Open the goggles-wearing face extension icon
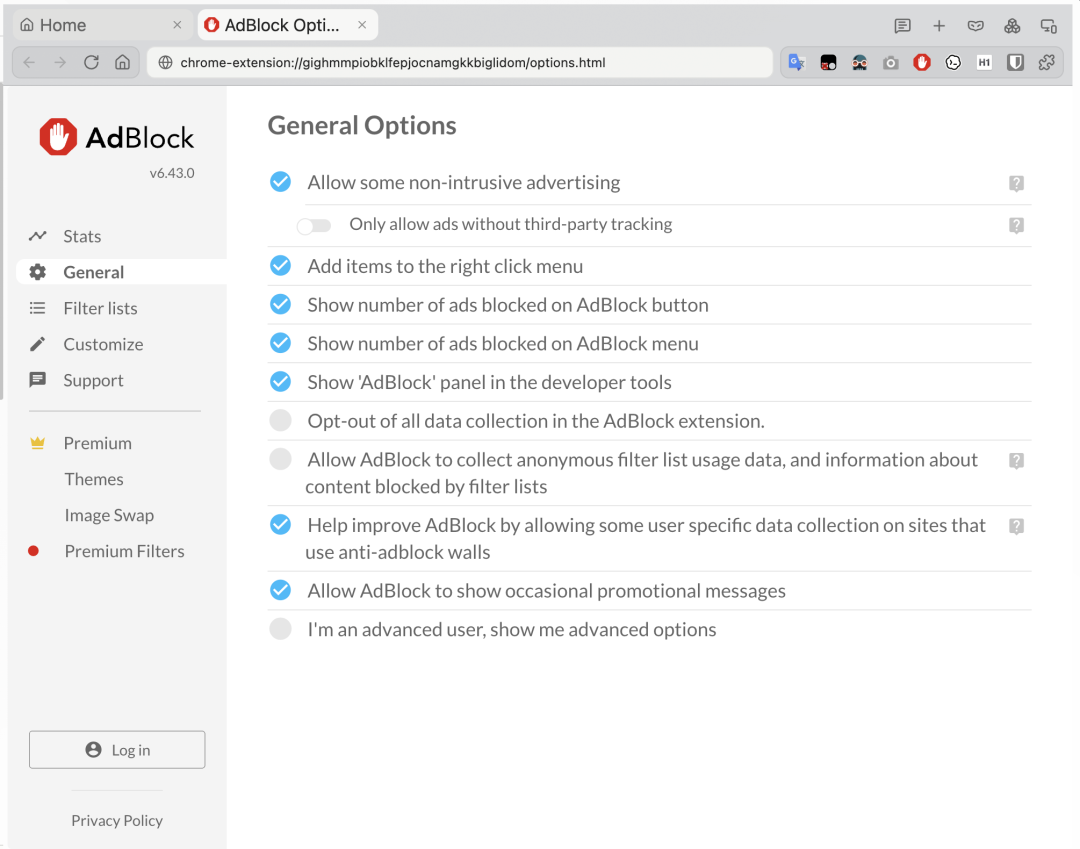The height and width of the screenshot is (849, 1080). [x=860, y=63]
